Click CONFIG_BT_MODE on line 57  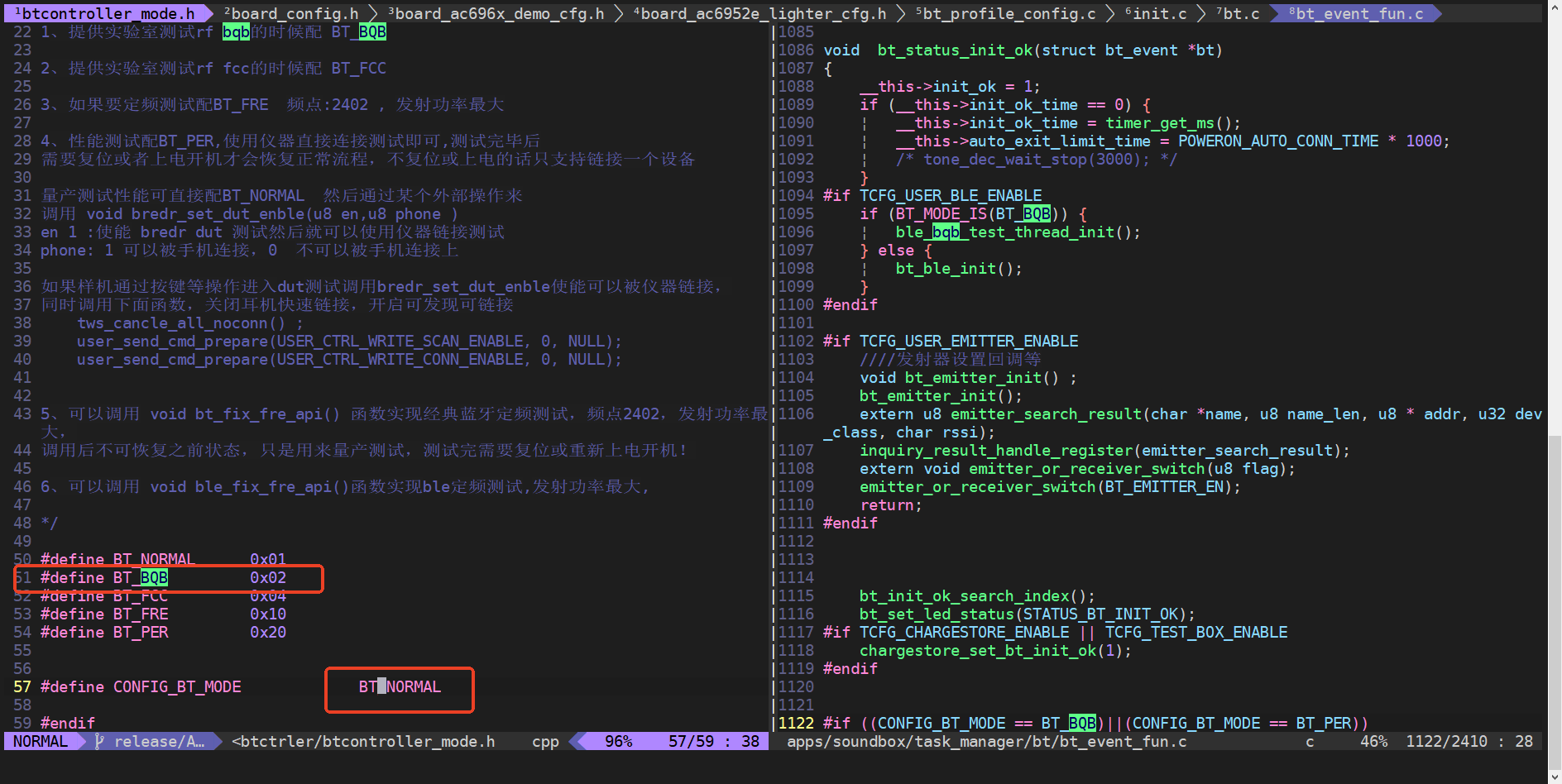(x=177, y=687)
